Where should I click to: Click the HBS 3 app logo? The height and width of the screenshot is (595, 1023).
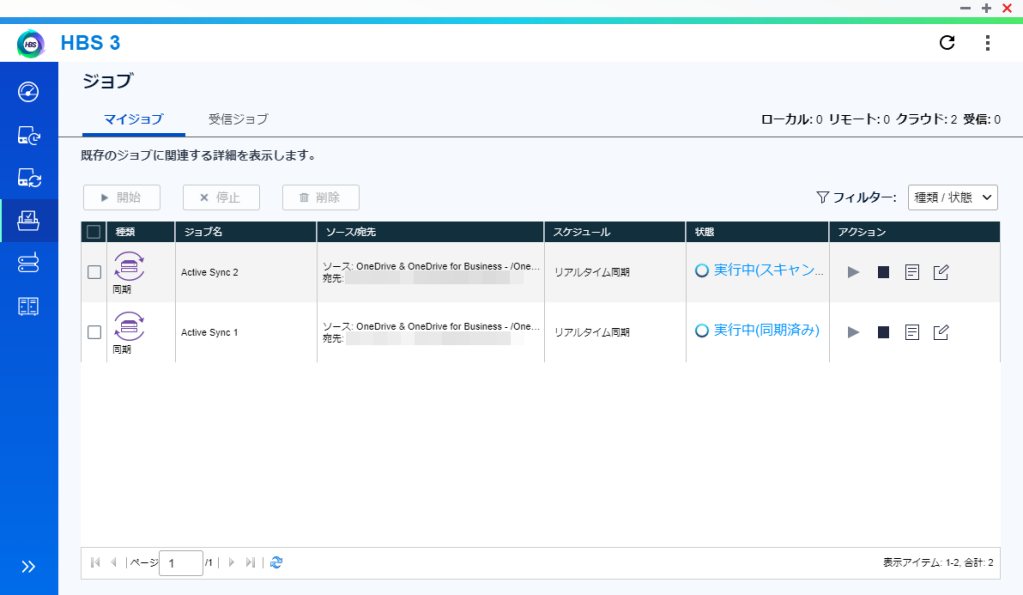(x=31, y=44)
